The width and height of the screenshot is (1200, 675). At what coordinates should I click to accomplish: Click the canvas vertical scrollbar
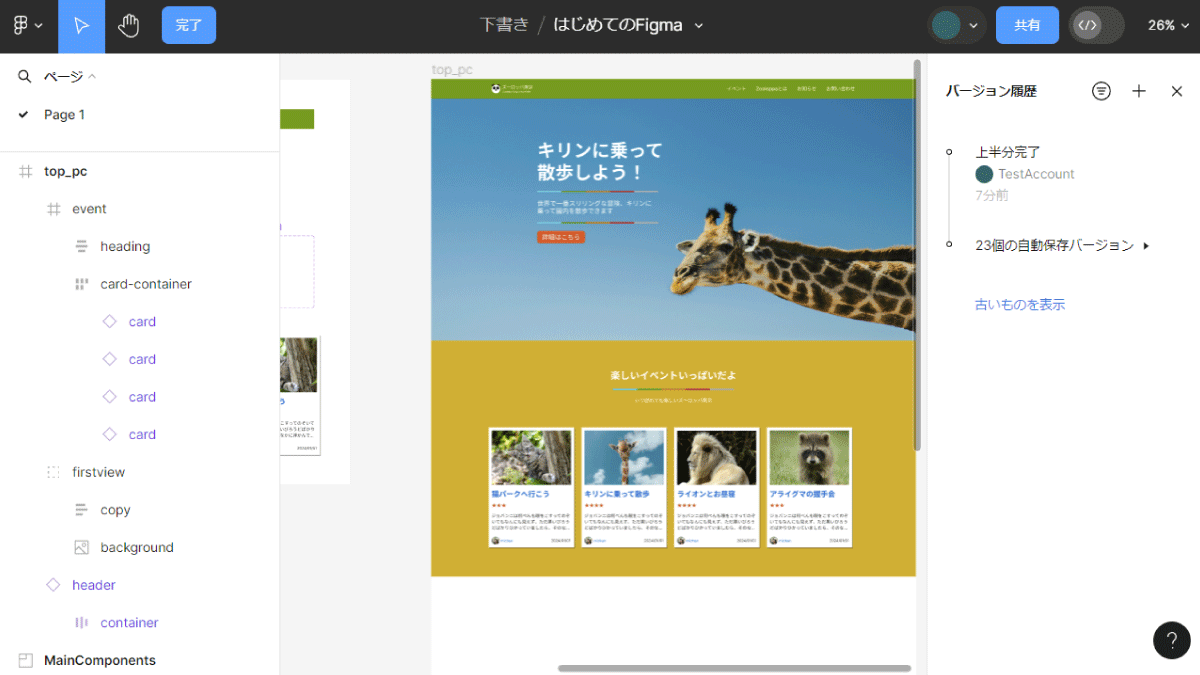click(918, 255)
